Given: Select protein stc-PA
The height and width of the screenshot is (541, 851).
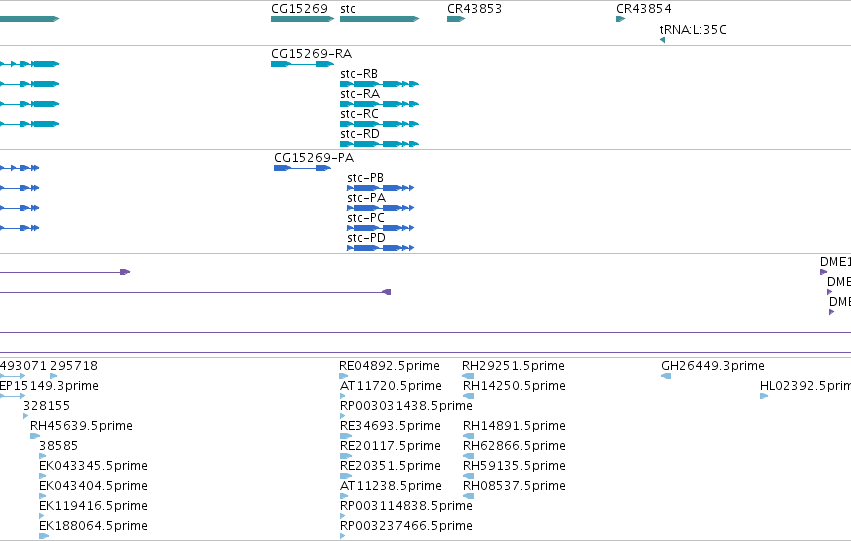Looking at the screenshot, I should pyautogui.click(x=380, y=208).
